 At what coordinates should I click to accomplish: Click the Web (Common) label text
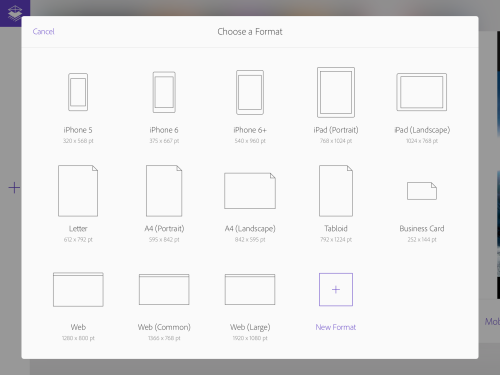(x=164, y=327)
